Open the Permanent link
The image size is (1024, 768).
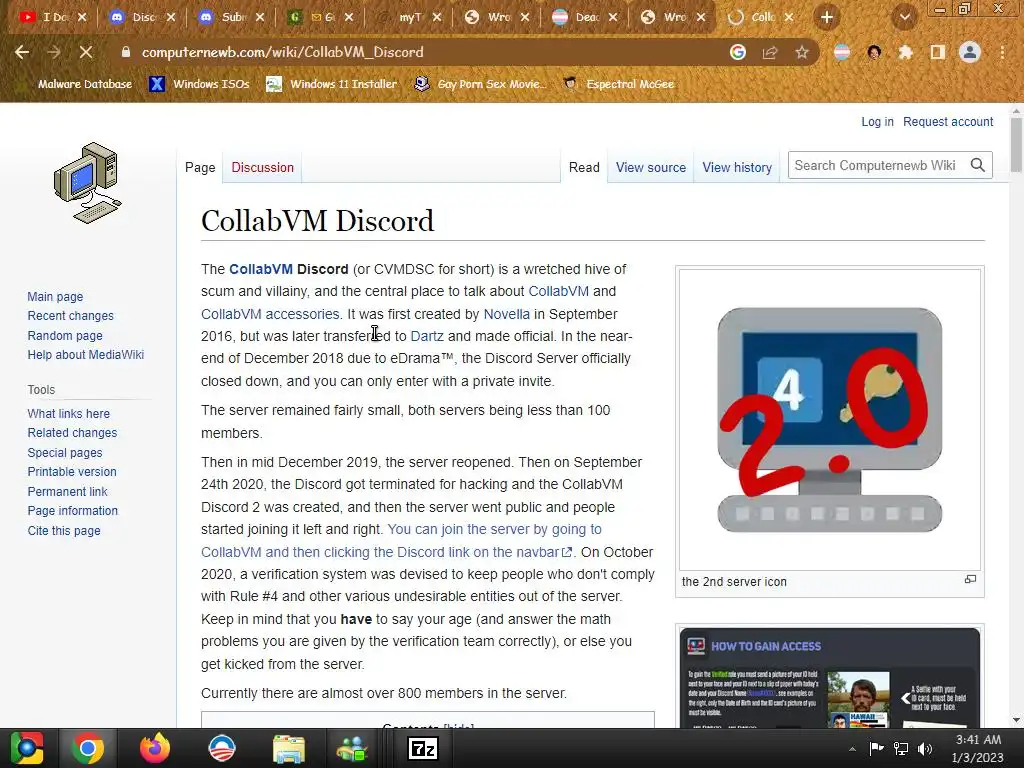[x=67, y=492]
